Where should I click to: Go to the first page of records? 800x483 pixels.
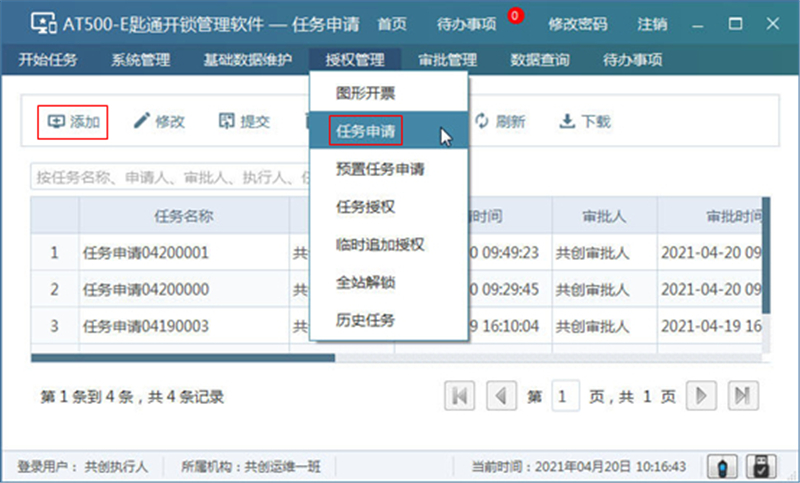click(459, 396)
